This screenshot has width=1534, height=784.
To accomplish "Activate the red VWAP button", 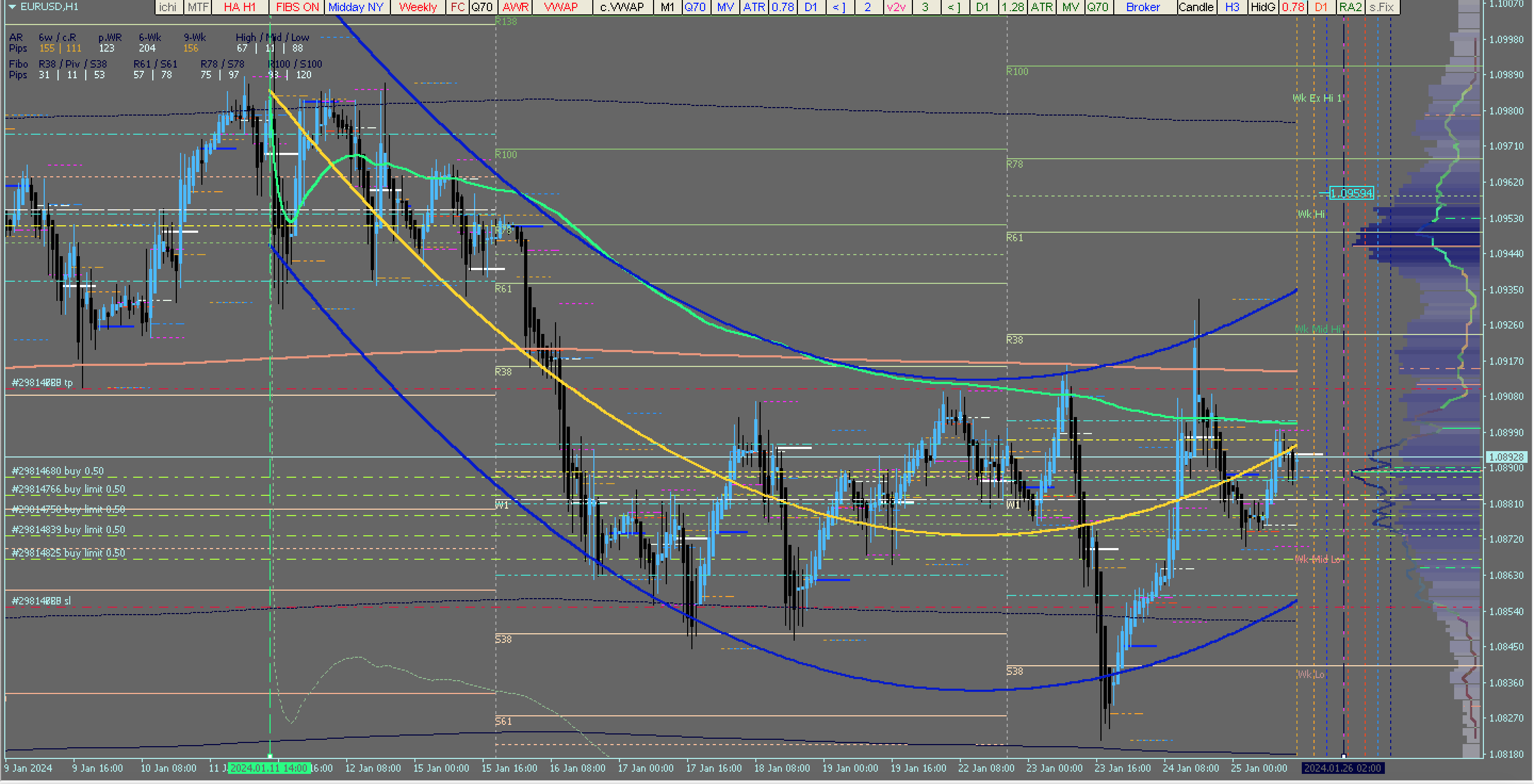I will pyautogui.click(x=560, y=7).
